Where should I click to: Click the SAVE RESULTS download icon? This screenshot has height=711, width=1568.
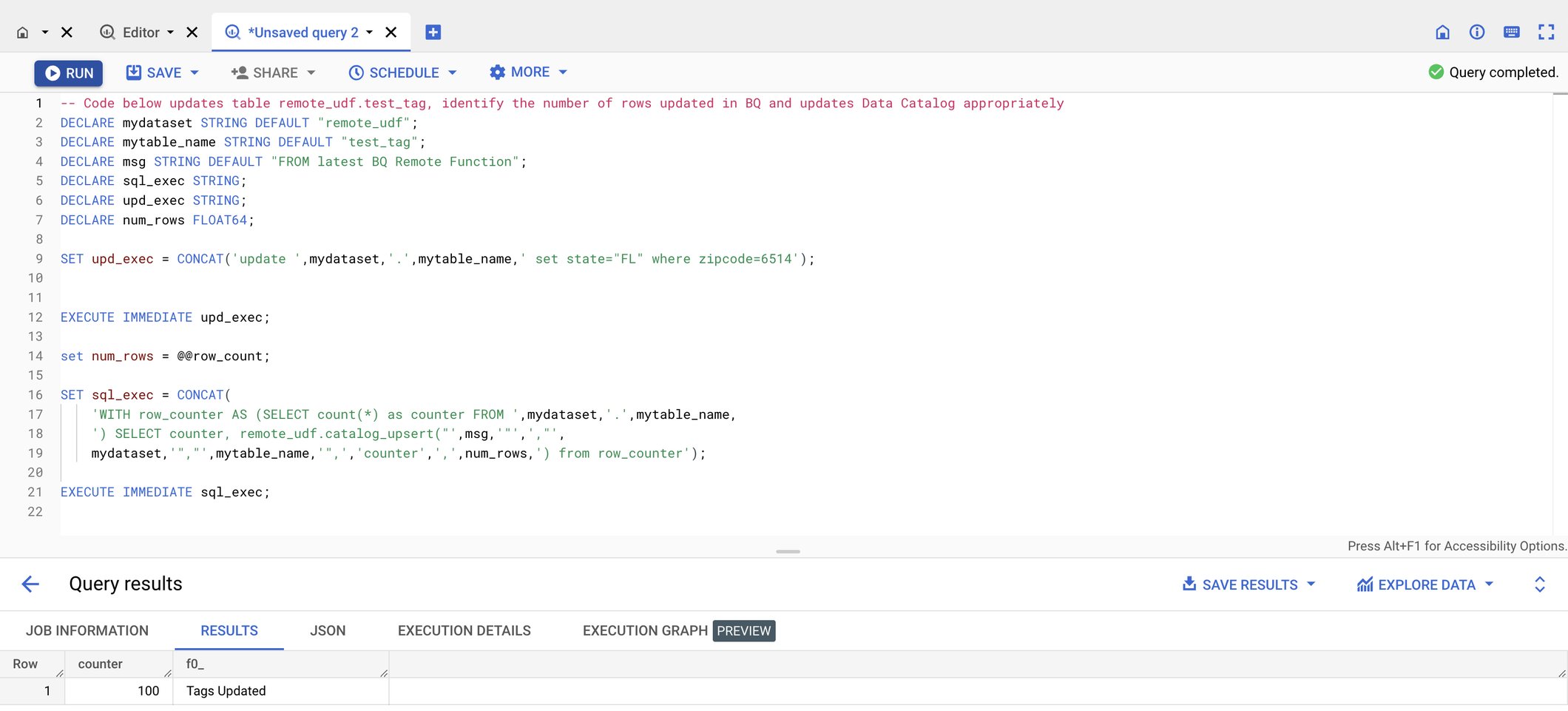point(1189,584)
